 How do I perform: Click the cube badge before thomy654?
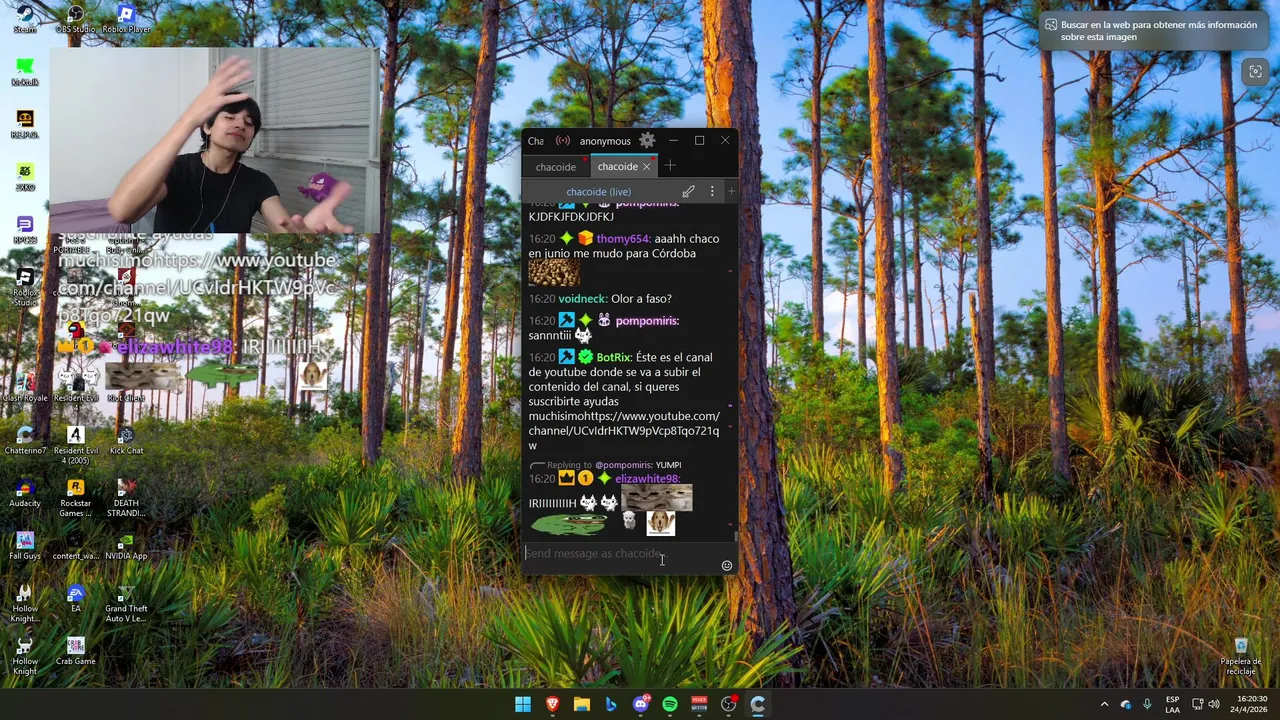point(585,239)
